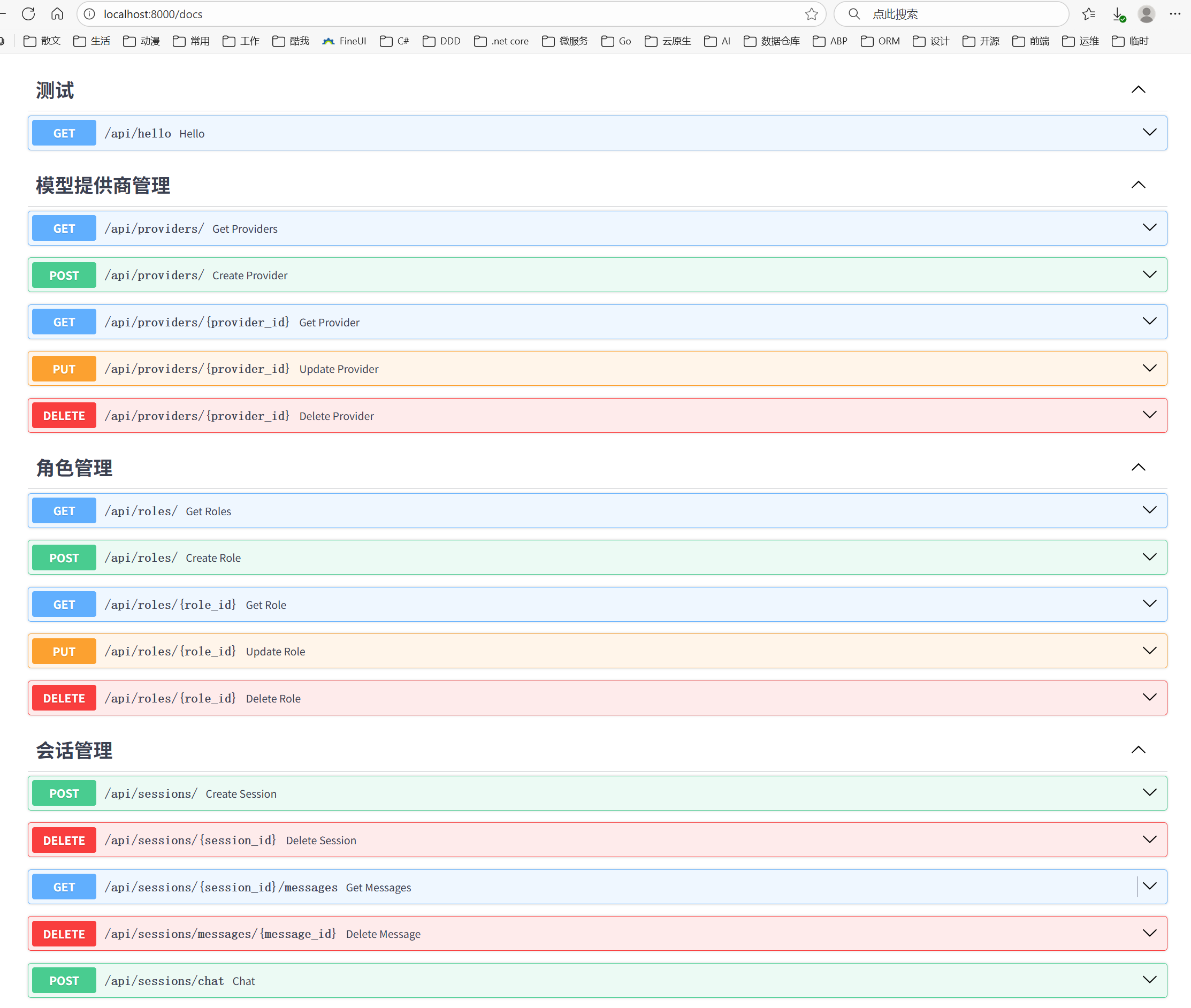Screen dimensions: 1191x1008
Task: Open the favorites list icon
Action: click(1088, 14)
